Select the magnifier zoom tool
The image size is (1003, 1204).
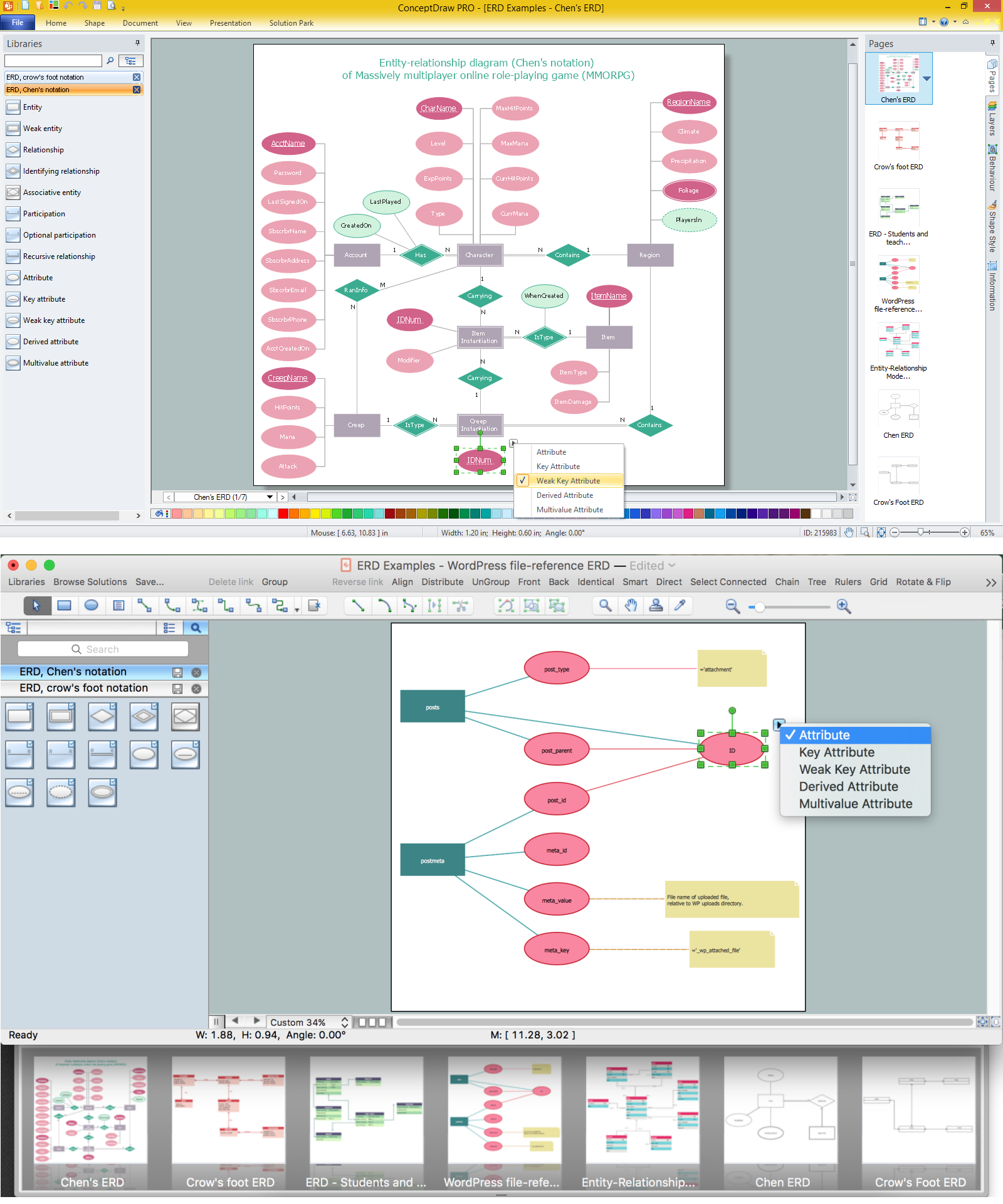(606, 606)
